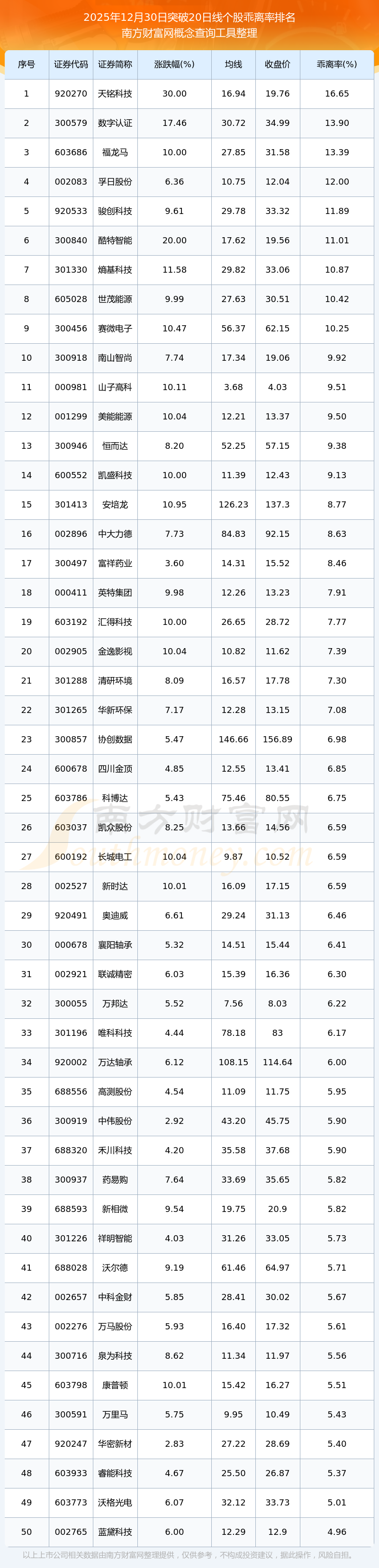The height and width of the screenshot is (1568, 379).
Task: Select stock code 000678
Action: click(x=71, y=944)
